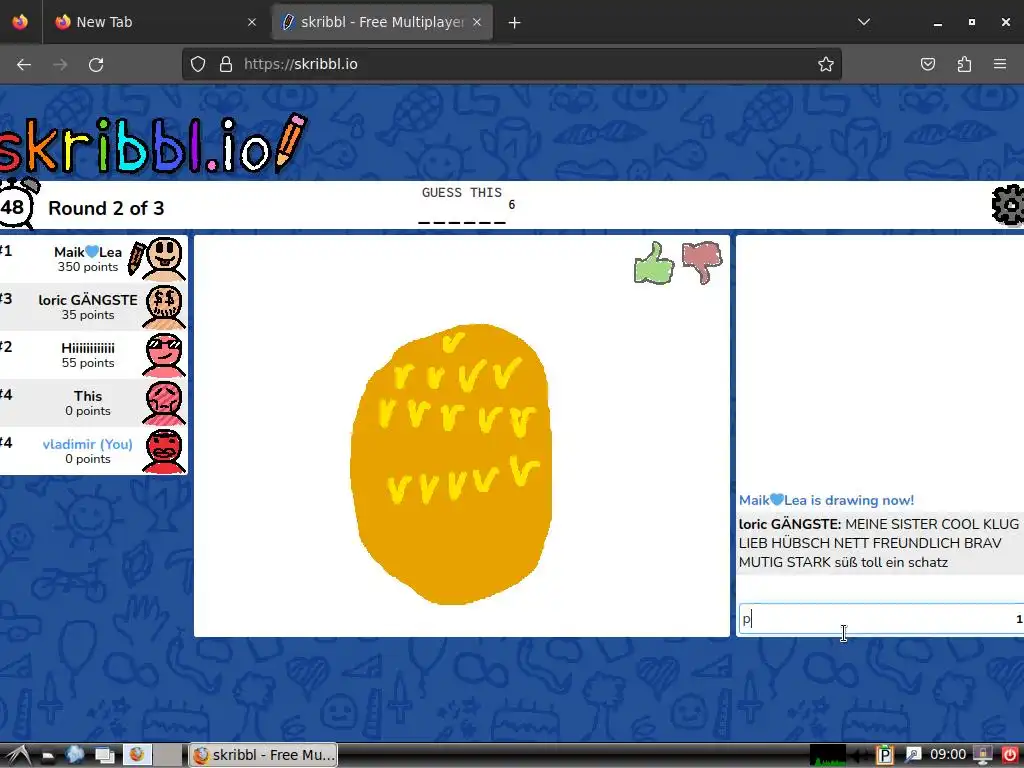Click the red power button in tray
The image size is (1024, 768).
[1010, 755]
